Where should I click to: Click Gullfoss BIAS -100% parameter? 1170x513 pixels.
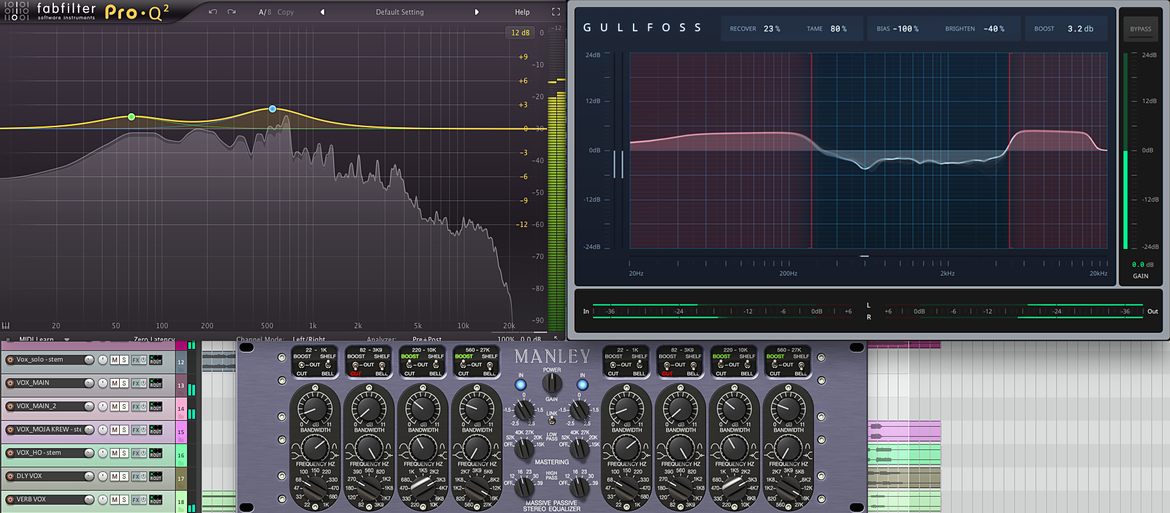(898, 28)
